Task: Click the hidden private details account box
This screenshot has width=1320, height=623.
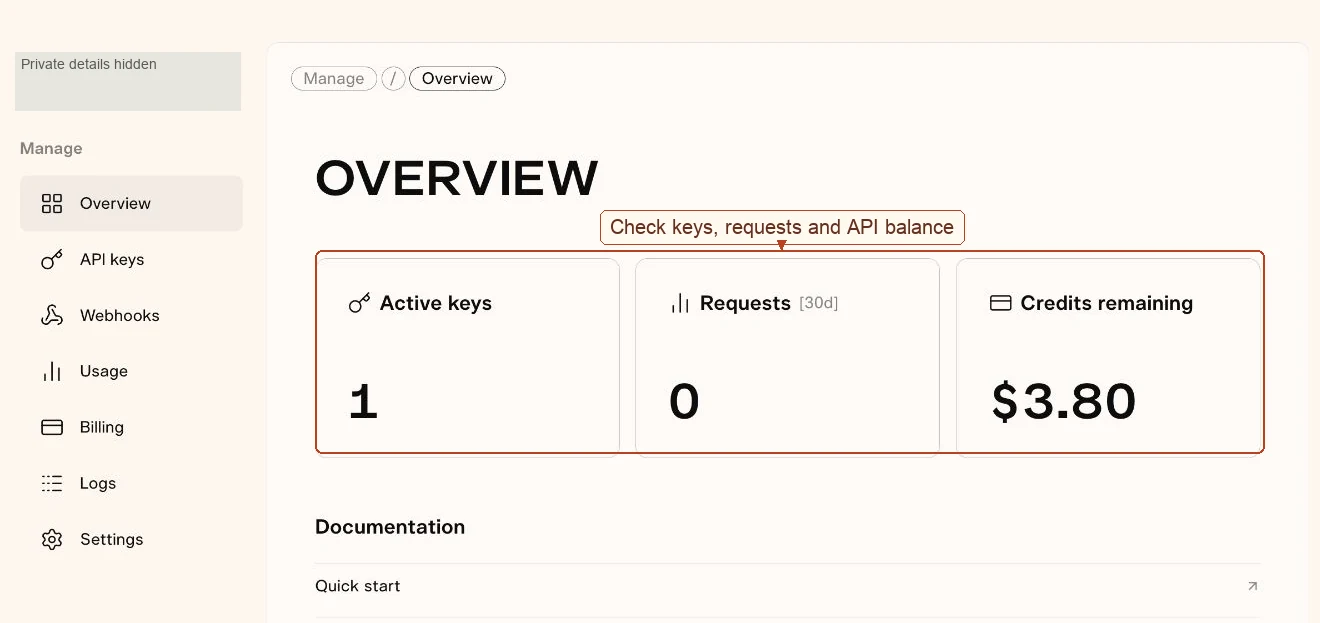Action: [x=128, y=81]
